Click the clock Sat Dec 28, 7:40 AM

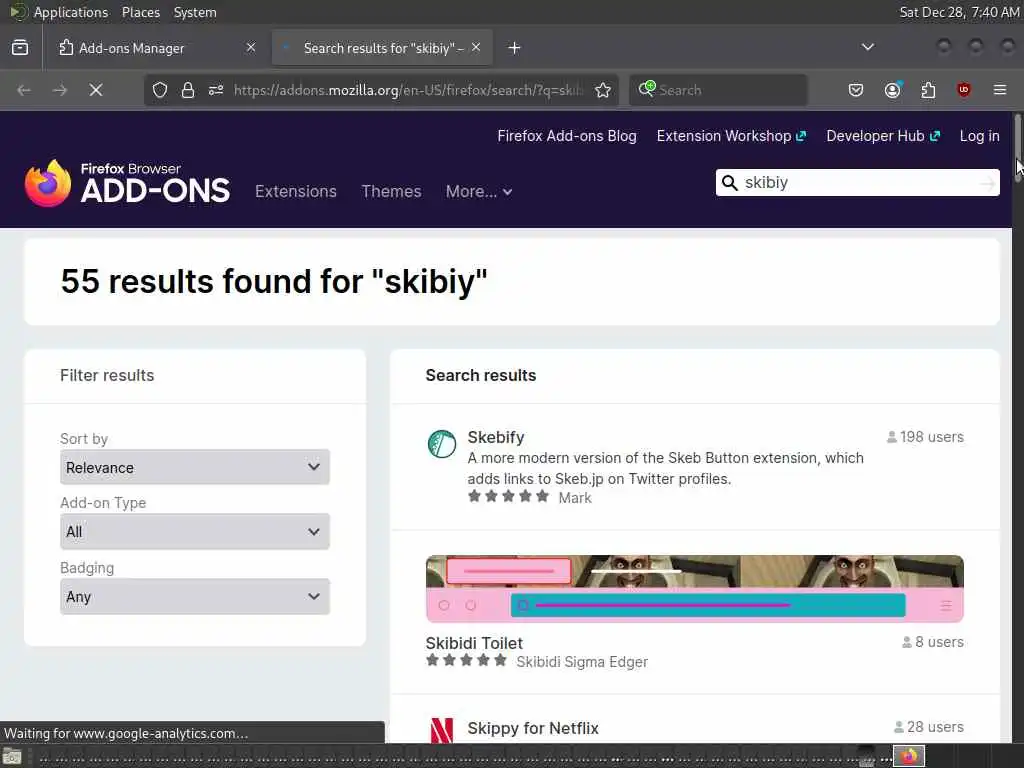coord(959,12)
